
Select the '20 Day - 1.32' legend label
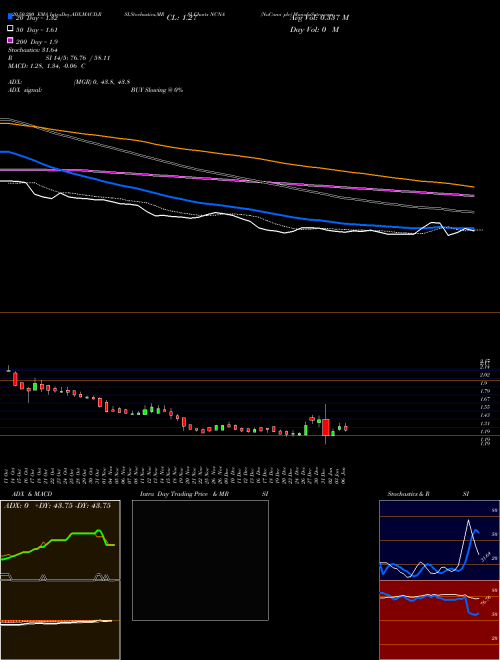click(37, 18)
